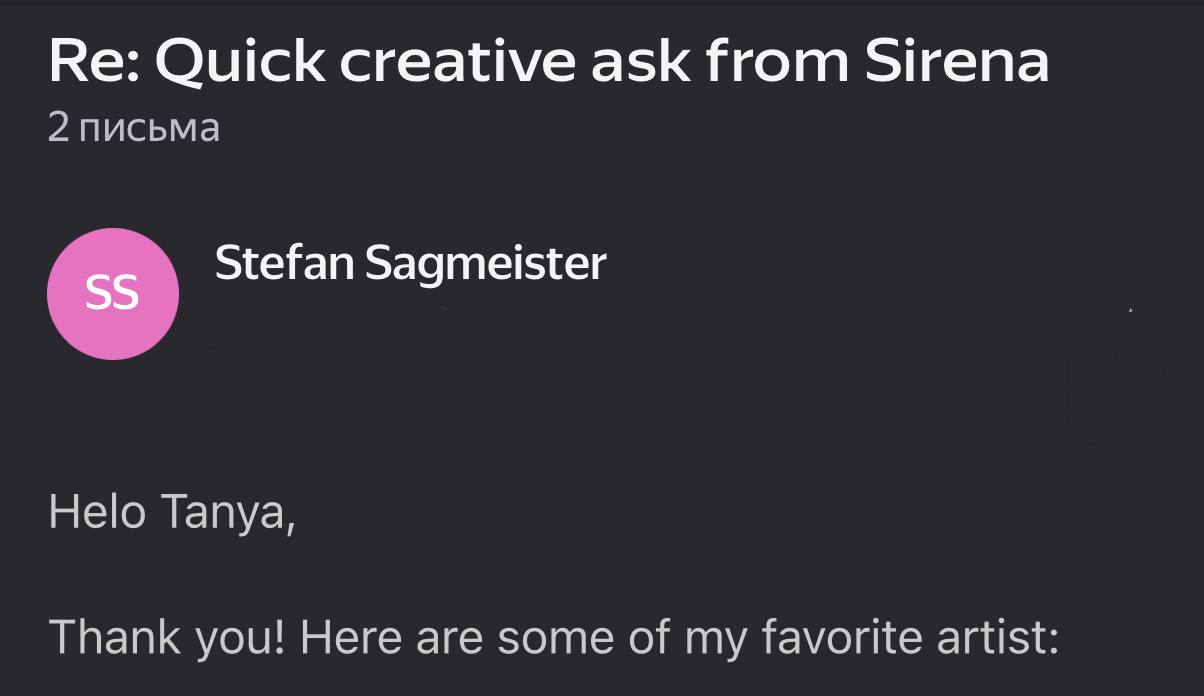The image size is (1204, 696).
Task: Click the first name Stefan
Action: [x=284, y=262]
